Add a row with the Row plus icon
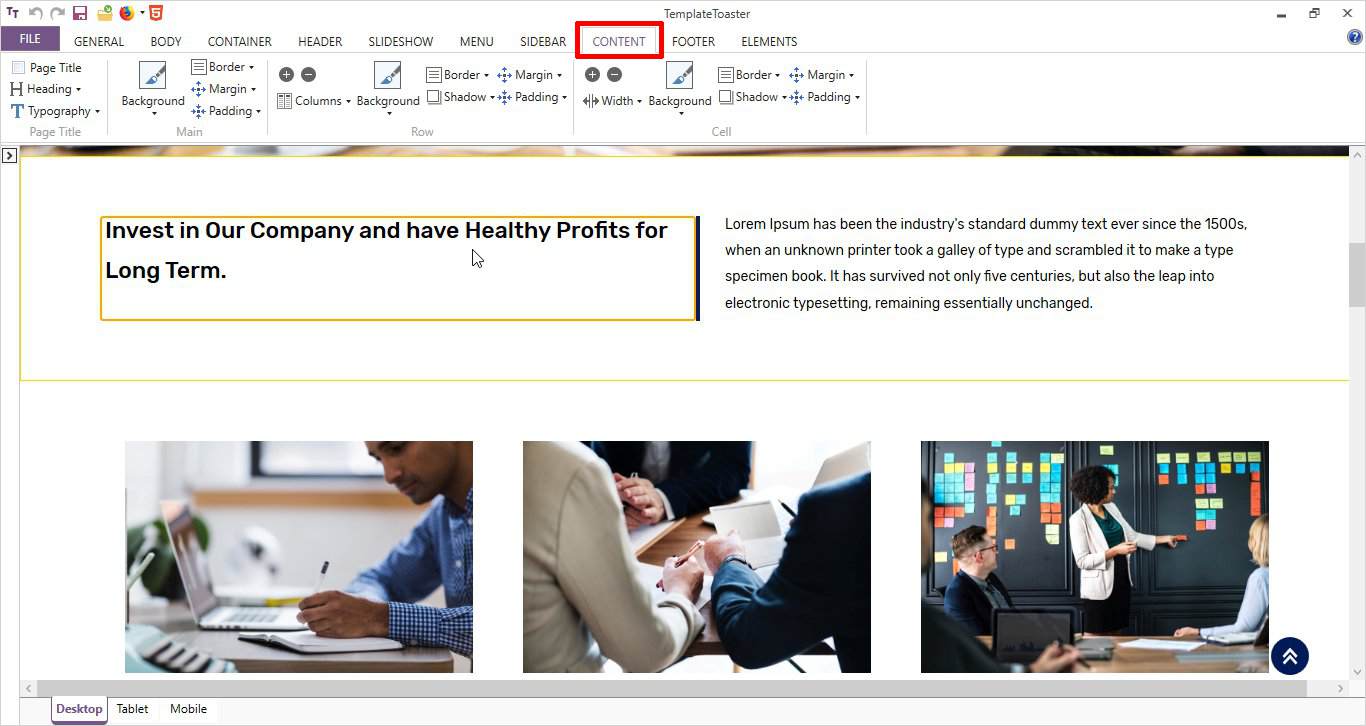The height and width of the screenshot is (726, 1366). point(286,75)
